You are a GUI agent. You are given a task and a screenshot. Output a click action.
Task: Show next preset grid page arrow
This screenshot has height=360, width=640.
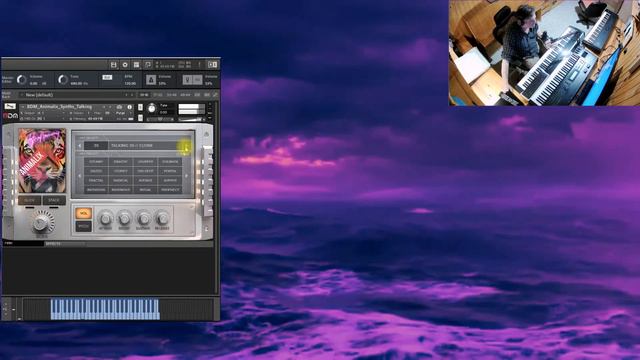click(x=187, y=176)
